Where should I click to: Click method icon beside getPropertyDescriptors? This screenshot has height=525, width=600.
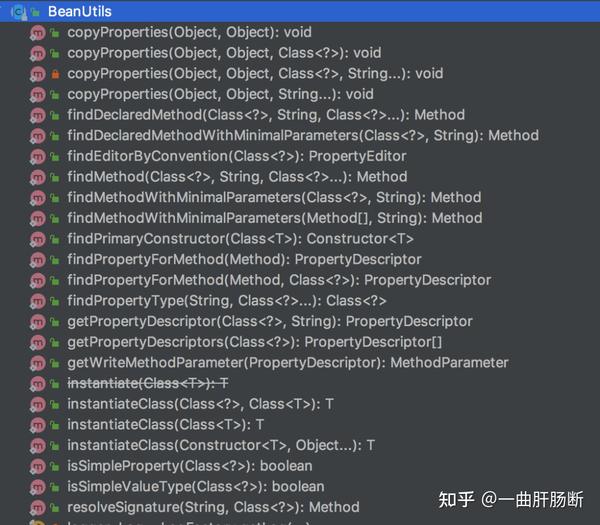(x=38, y=342)
